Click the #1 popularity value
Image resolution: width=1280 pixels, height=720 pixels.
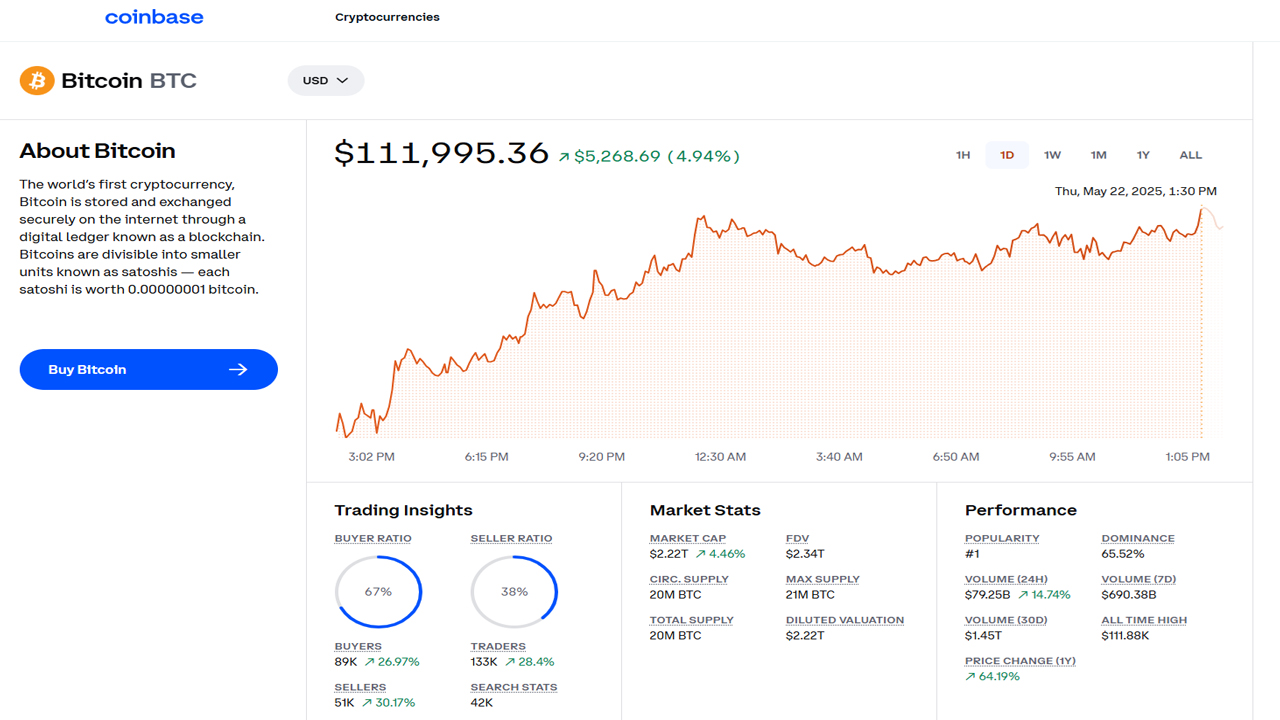point(972,554)
